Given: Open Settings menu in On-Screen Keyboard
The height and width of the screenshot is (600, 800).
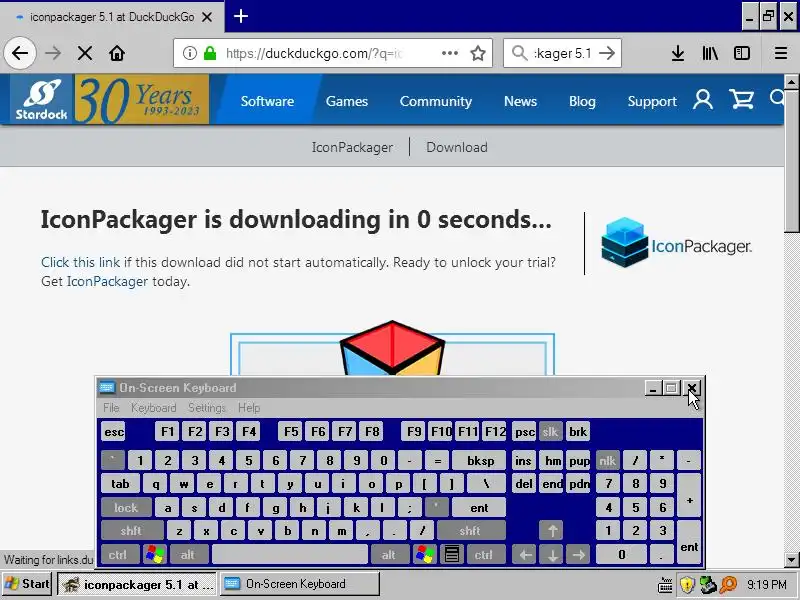Looking at the screenshot, I should [x=207, y=408].
